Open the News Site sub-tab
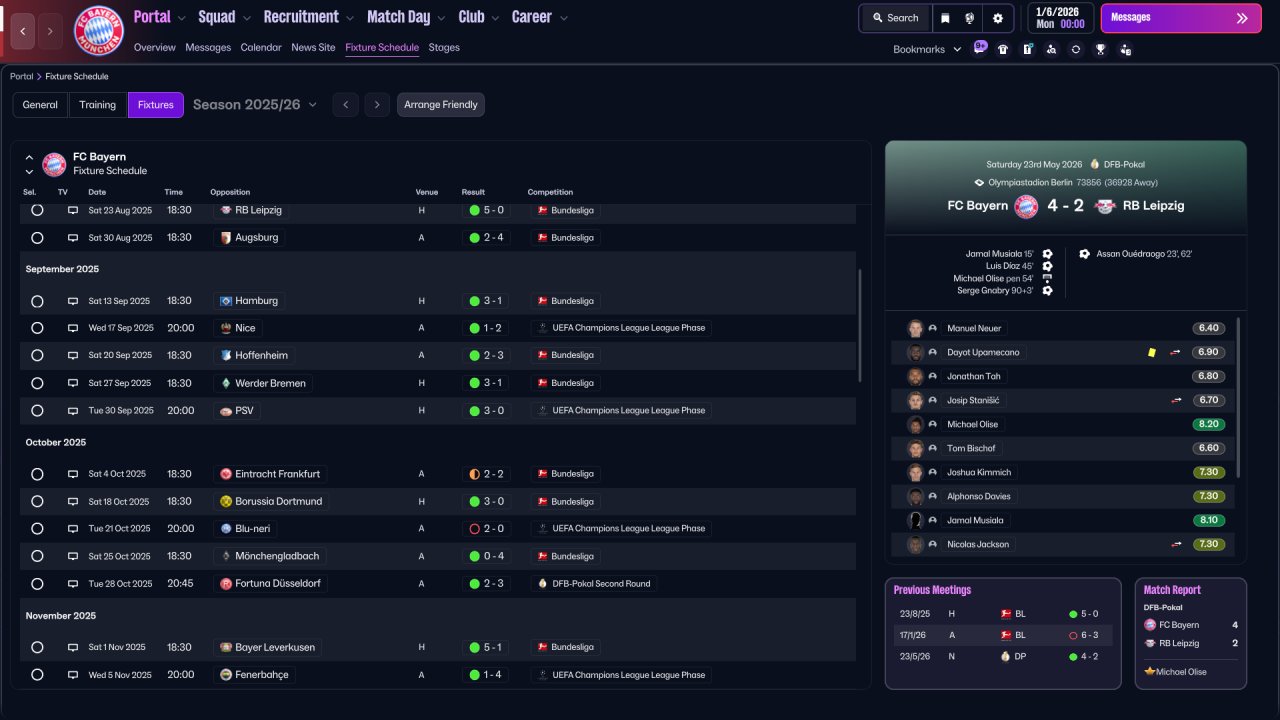This screenshot has width=1280, height=720. [313, 48]
